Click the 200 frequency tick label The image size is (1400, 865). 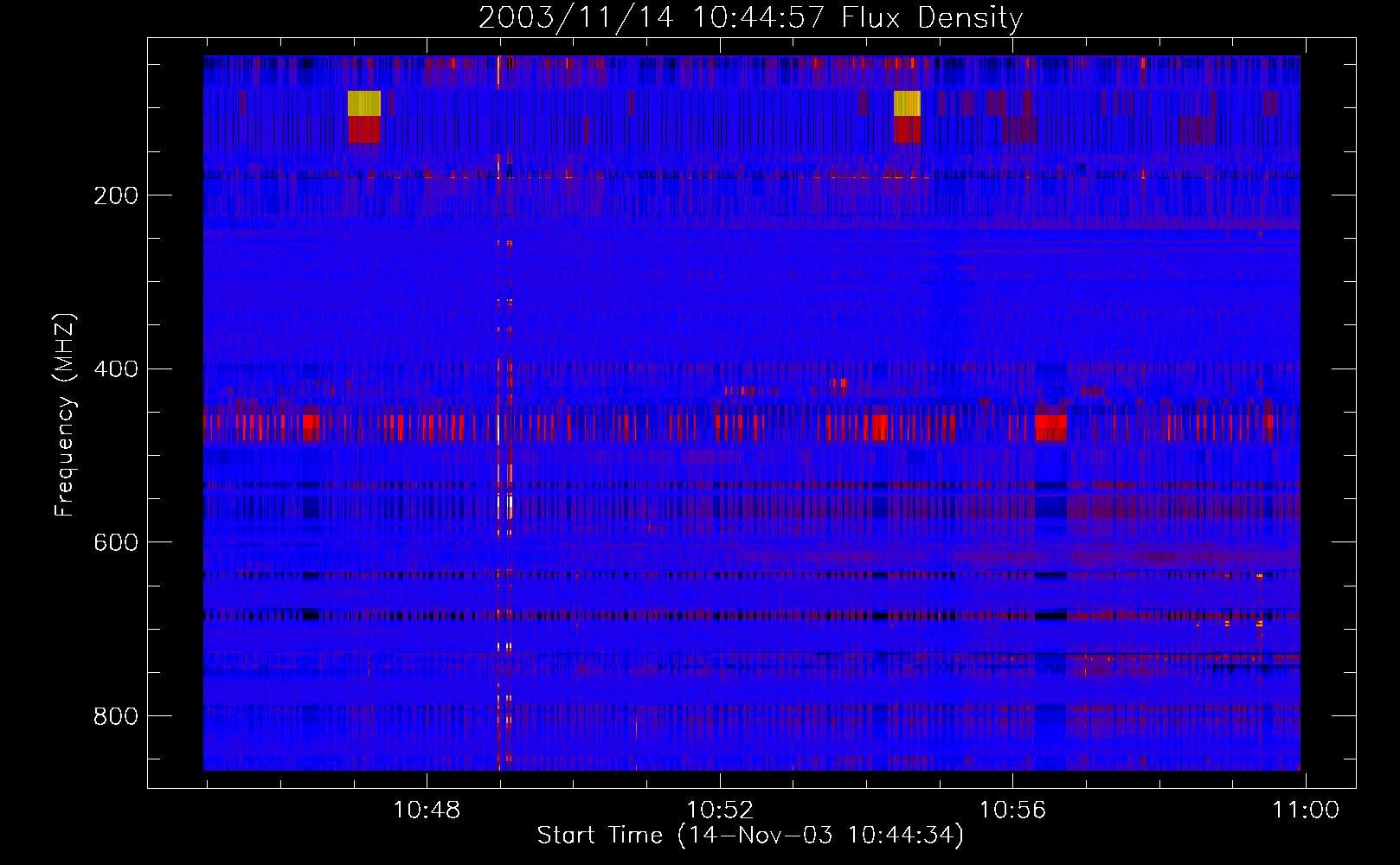point(116,195)
